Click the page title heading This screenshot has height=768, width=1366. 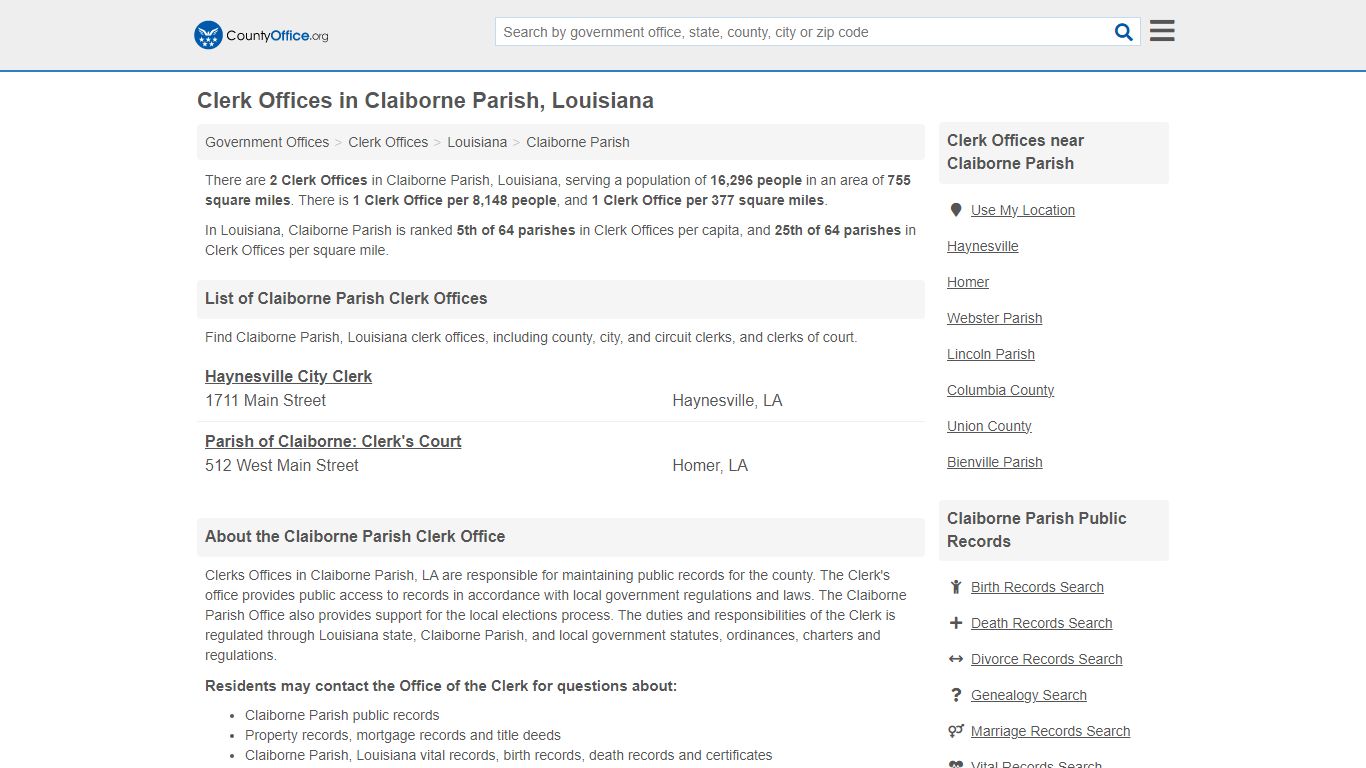[425, 100]
